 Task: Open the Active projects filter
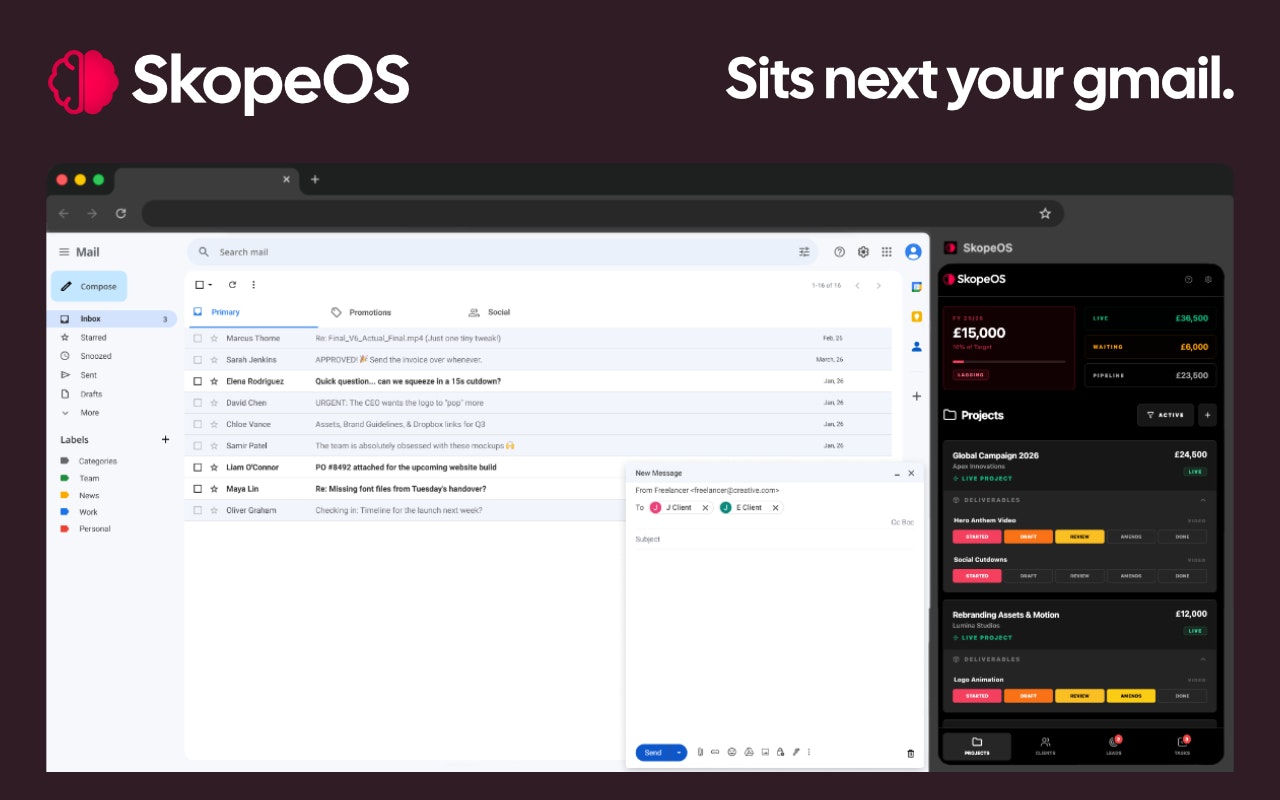click(x=1165, y=415)
